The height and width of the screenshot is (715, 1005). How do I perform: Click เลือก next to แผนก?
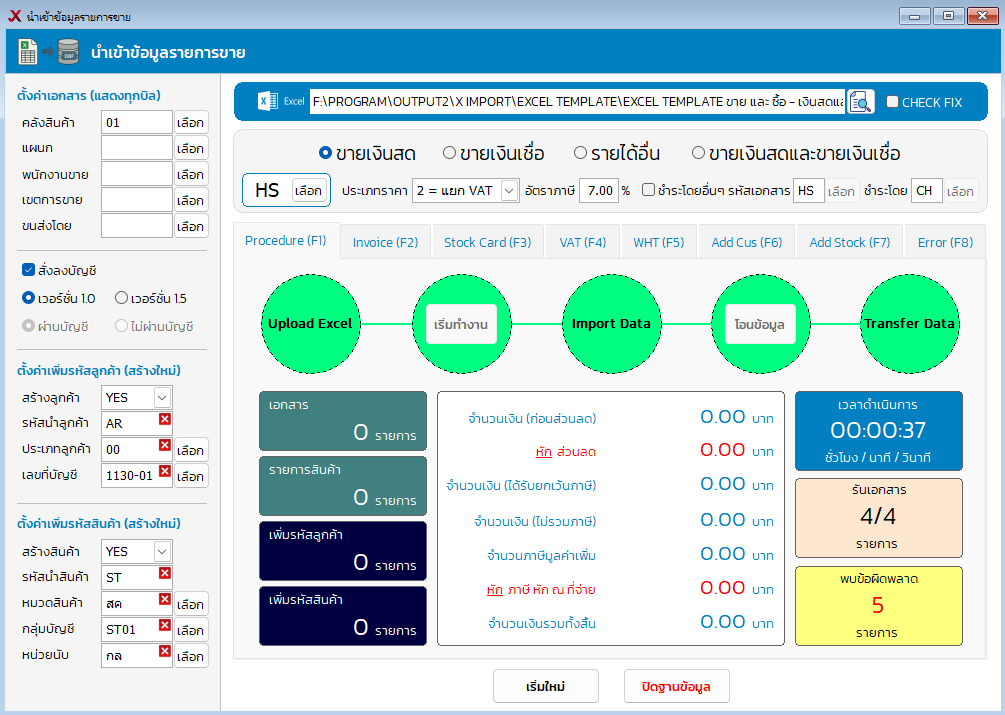[x=191, y=148]
